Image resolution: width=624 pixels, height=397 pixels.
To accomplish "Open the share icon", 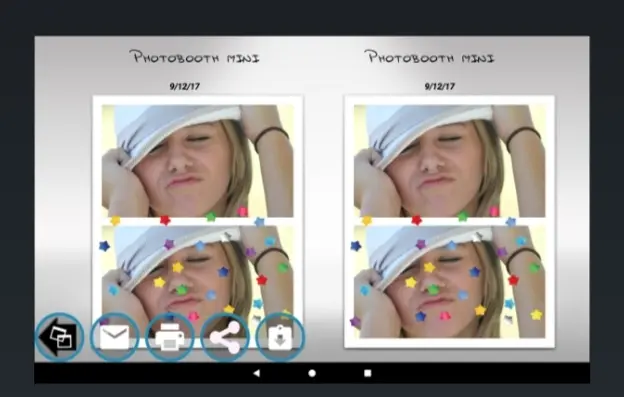I will click(x=225, y=337).
